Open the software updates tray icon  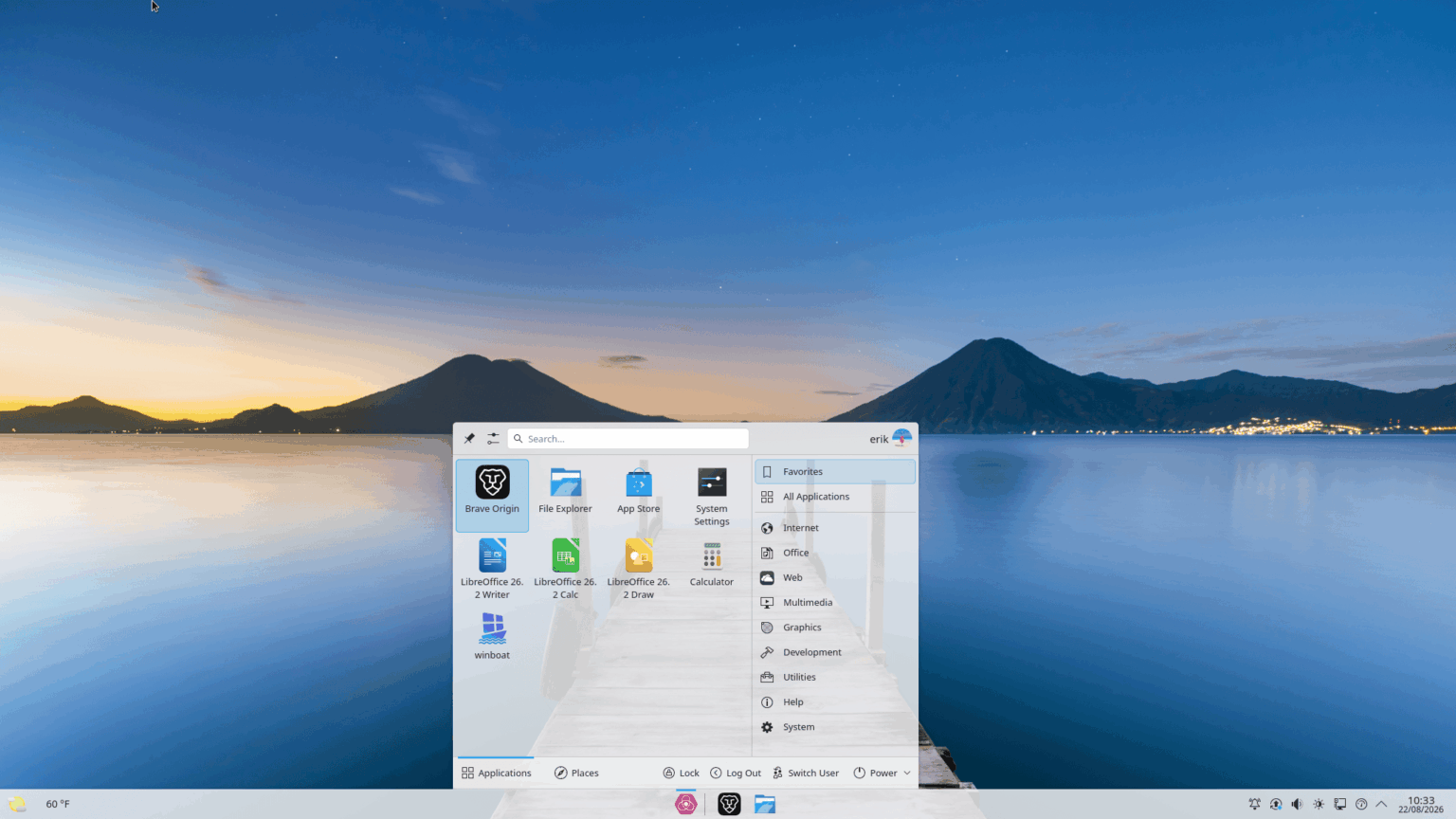point(1276,804)
